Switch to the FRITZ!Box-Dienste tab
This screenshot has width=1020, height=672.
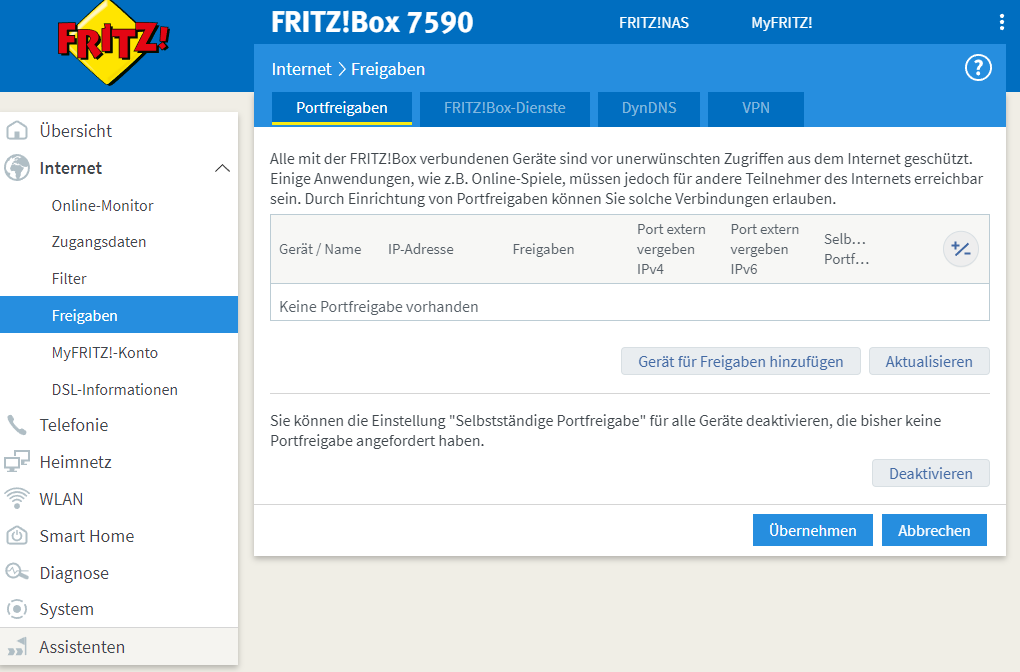point(505,108)
